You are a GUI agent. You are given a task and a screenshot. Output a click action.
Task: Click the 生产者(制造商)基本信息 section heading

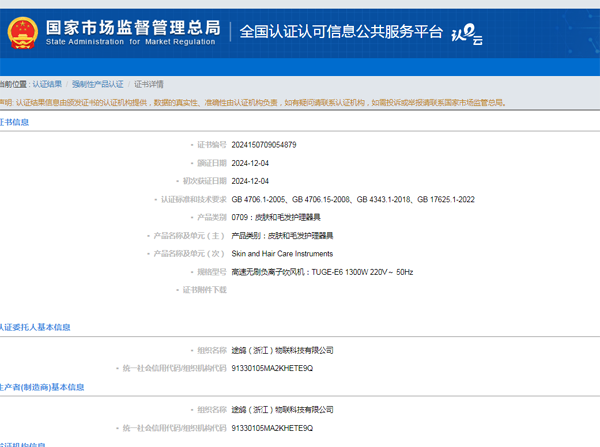41,387
